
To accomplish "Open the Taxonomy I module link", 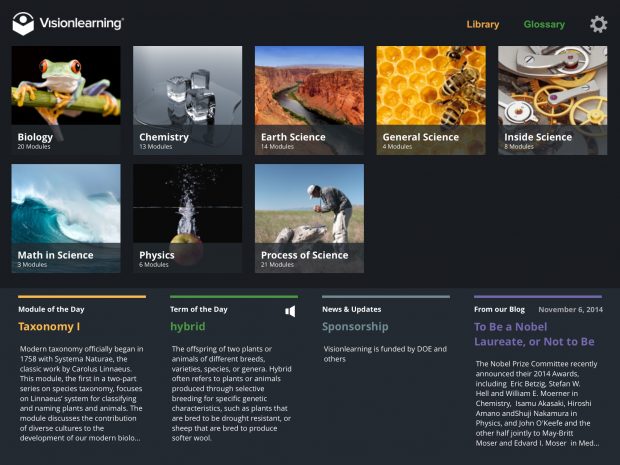I will (49, 327).
